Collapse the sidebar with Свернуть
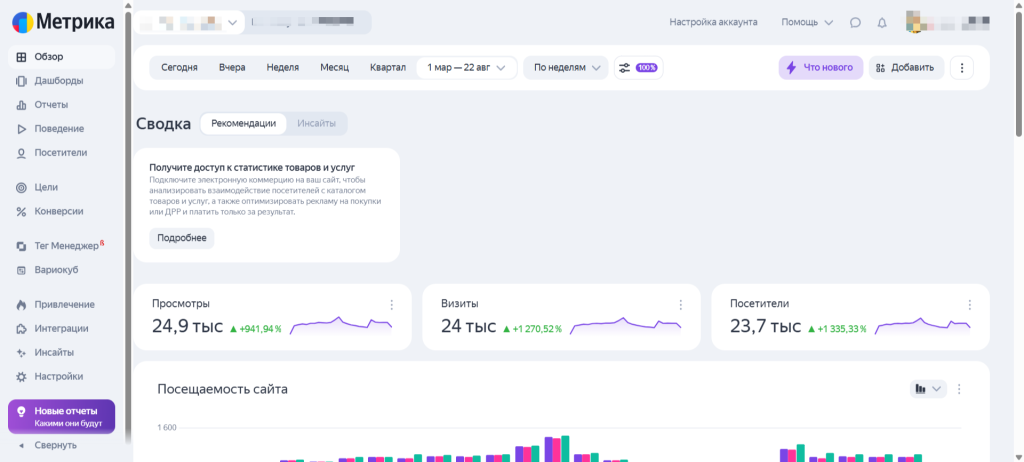Image resolution: width=1024 pixels, height=462 pixels. click(x=56, y=445)
